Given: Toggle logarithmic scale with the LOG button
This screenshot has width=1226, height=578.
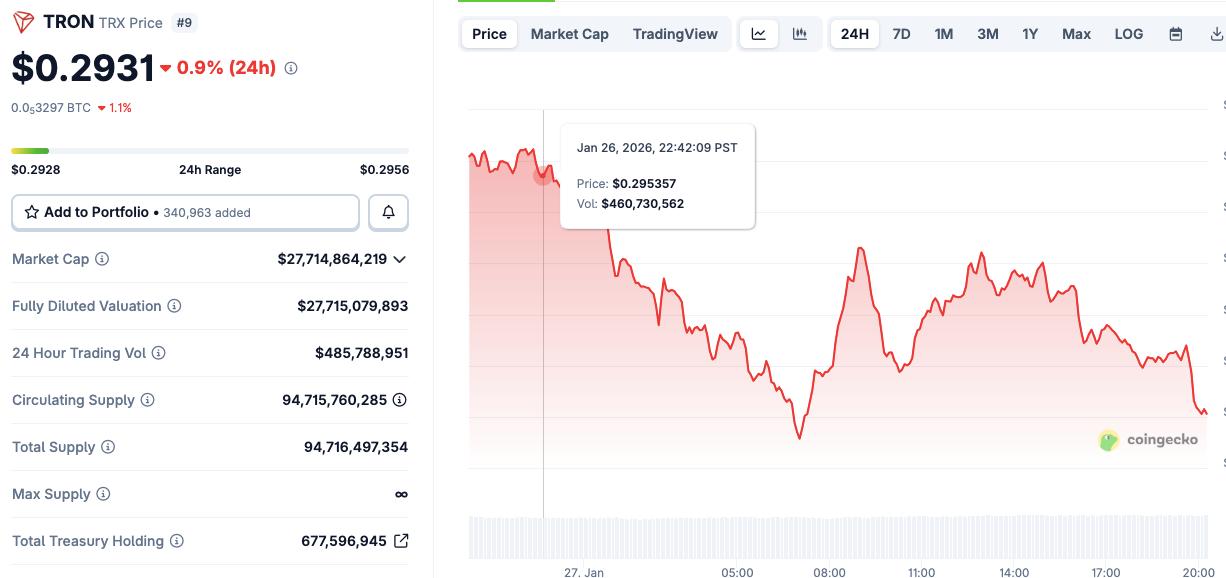Looking at the screenshot, I should [1128, 33].
